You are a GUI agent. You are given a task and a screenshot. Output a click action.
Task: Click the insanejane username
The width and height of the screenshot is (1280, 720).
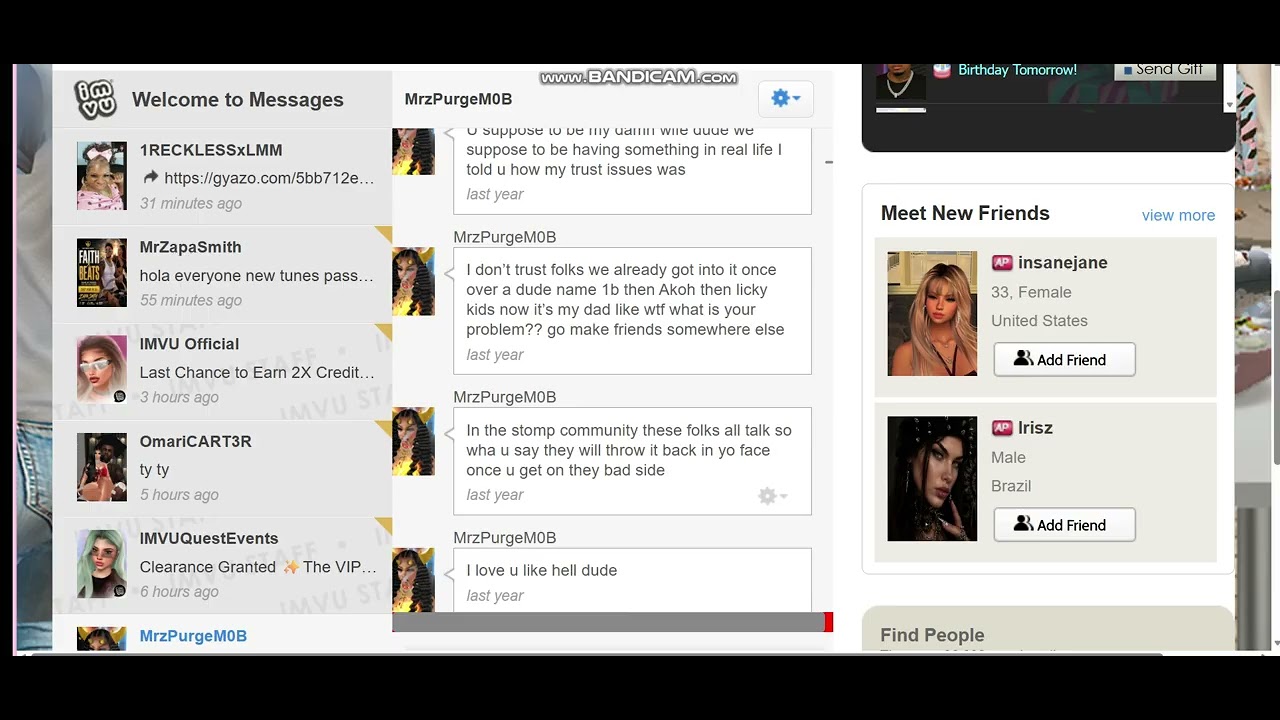pos(1062,263)
